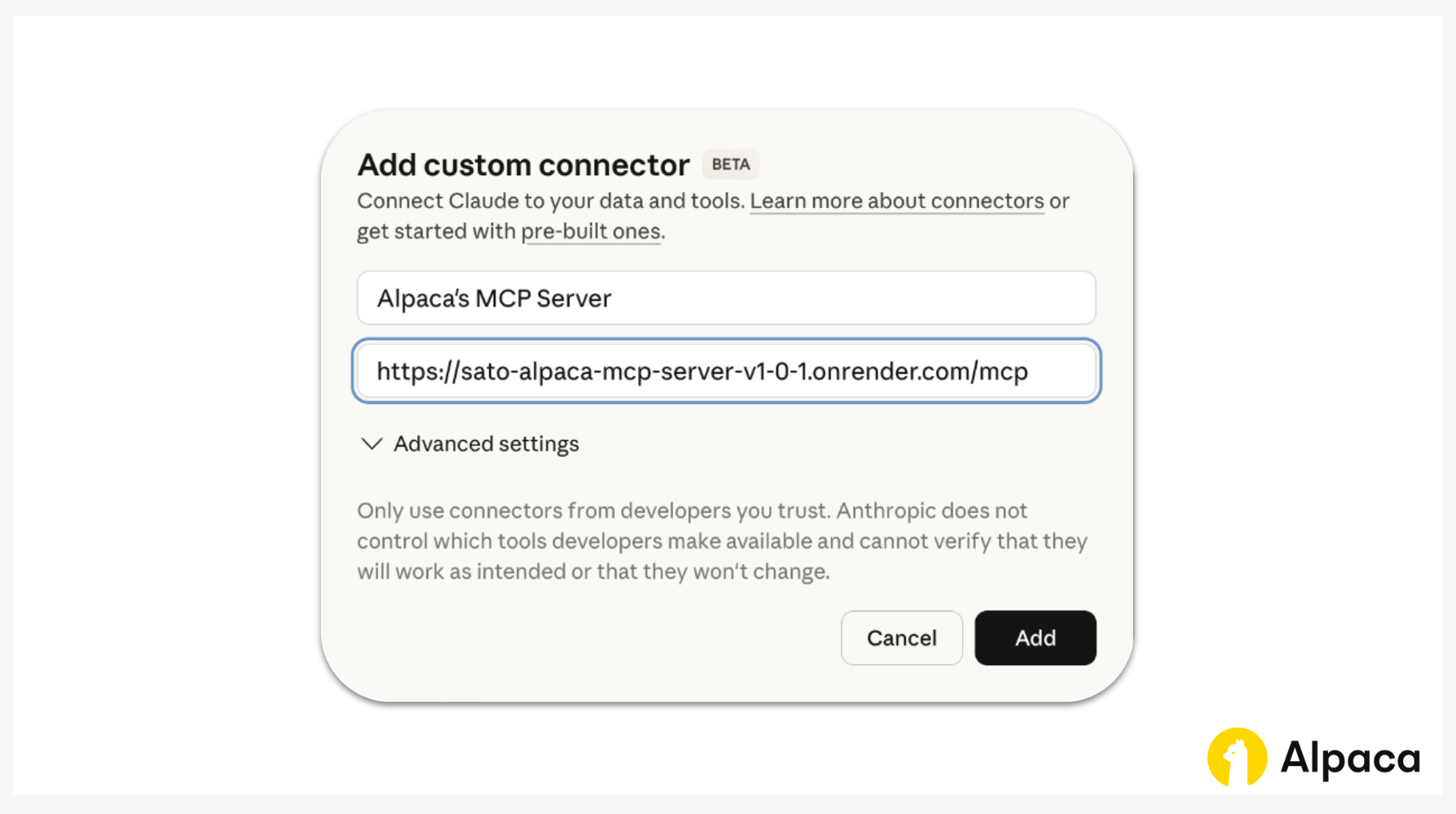Focus the "Alpaca's MCP Server" name field

[726, 298]
